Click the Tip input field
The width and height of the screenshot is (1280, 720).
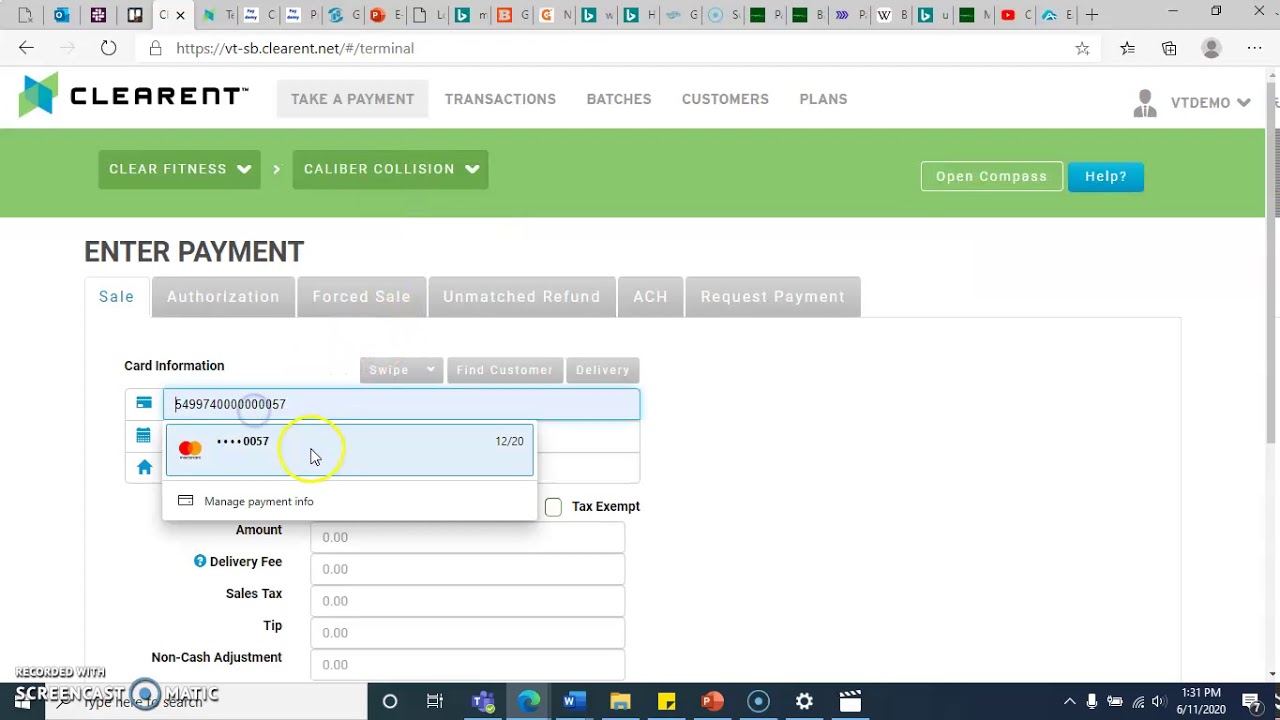(x=467, y=633)
